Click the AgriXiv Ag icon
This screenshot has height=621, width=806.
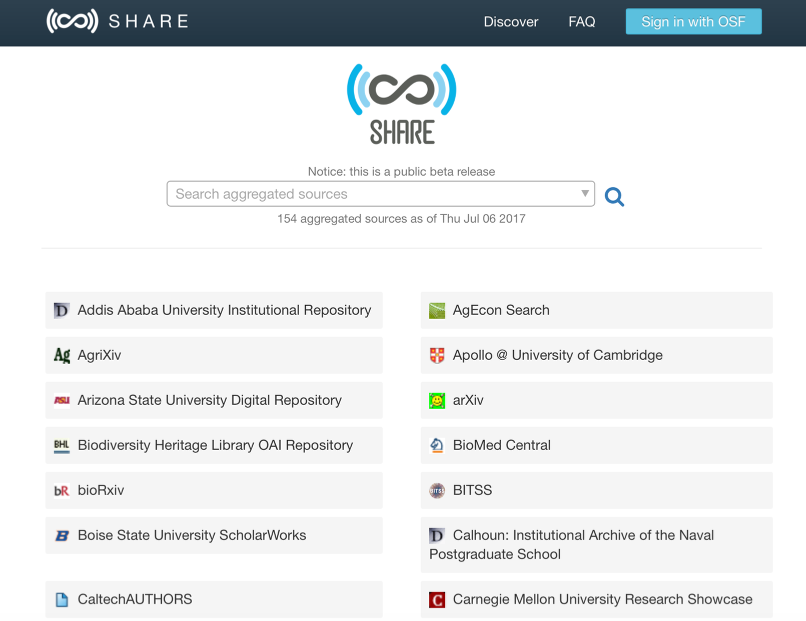pyautogui.click(x=62, y=355)
